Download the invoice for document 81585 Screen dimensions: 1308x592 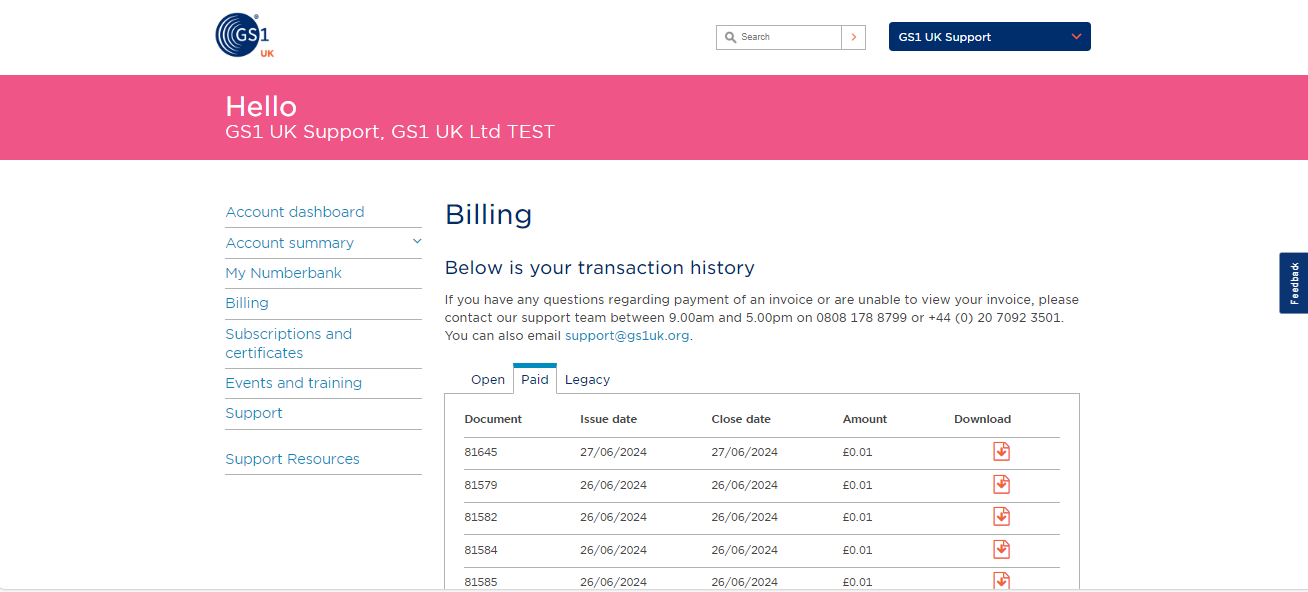point(1001,581)
